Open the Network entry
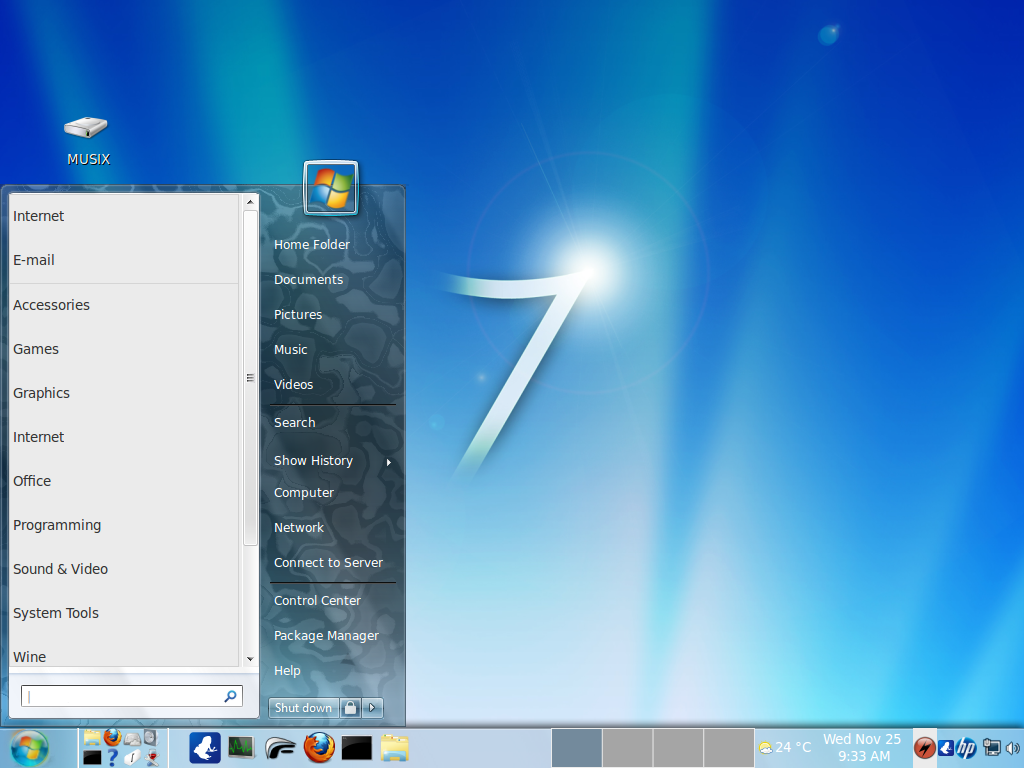Viewport: 1024px width, 768px height. [x=332, y=528]
